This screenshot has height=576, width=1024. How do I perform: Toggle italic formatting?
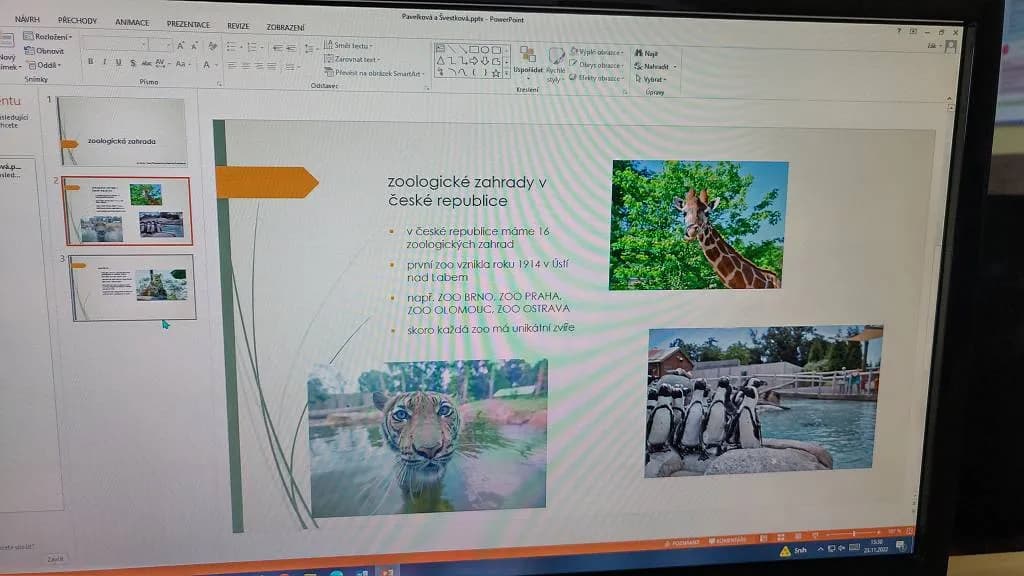[x=104, y=62]
